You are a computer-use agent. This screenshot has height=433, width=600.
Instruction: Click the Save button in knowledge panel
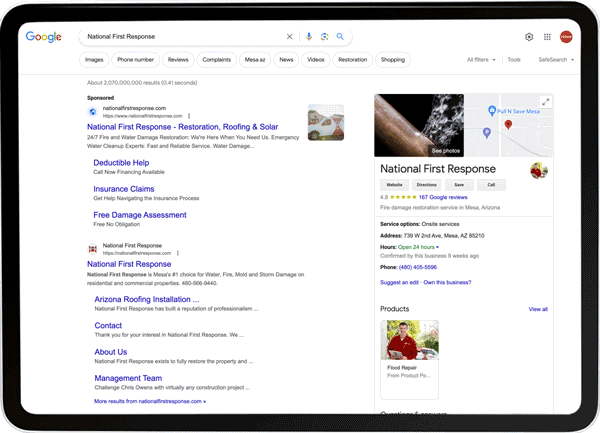click(x=459, y=185)
